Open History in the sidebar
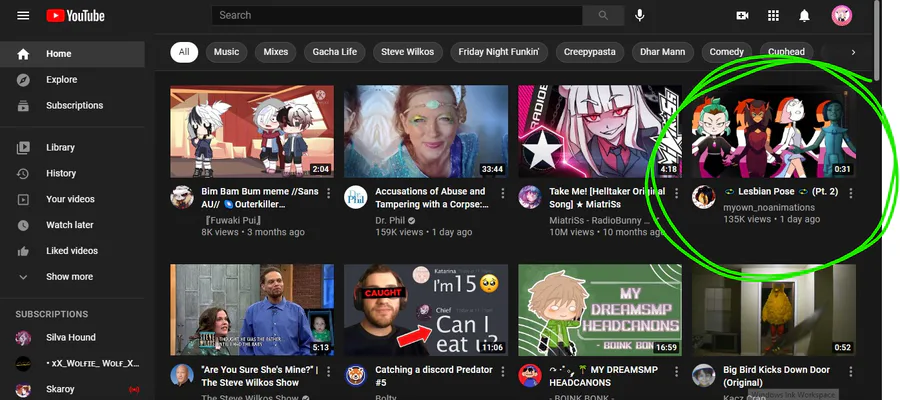The width and height of the screenshot is (900, 400). point(72,173)
